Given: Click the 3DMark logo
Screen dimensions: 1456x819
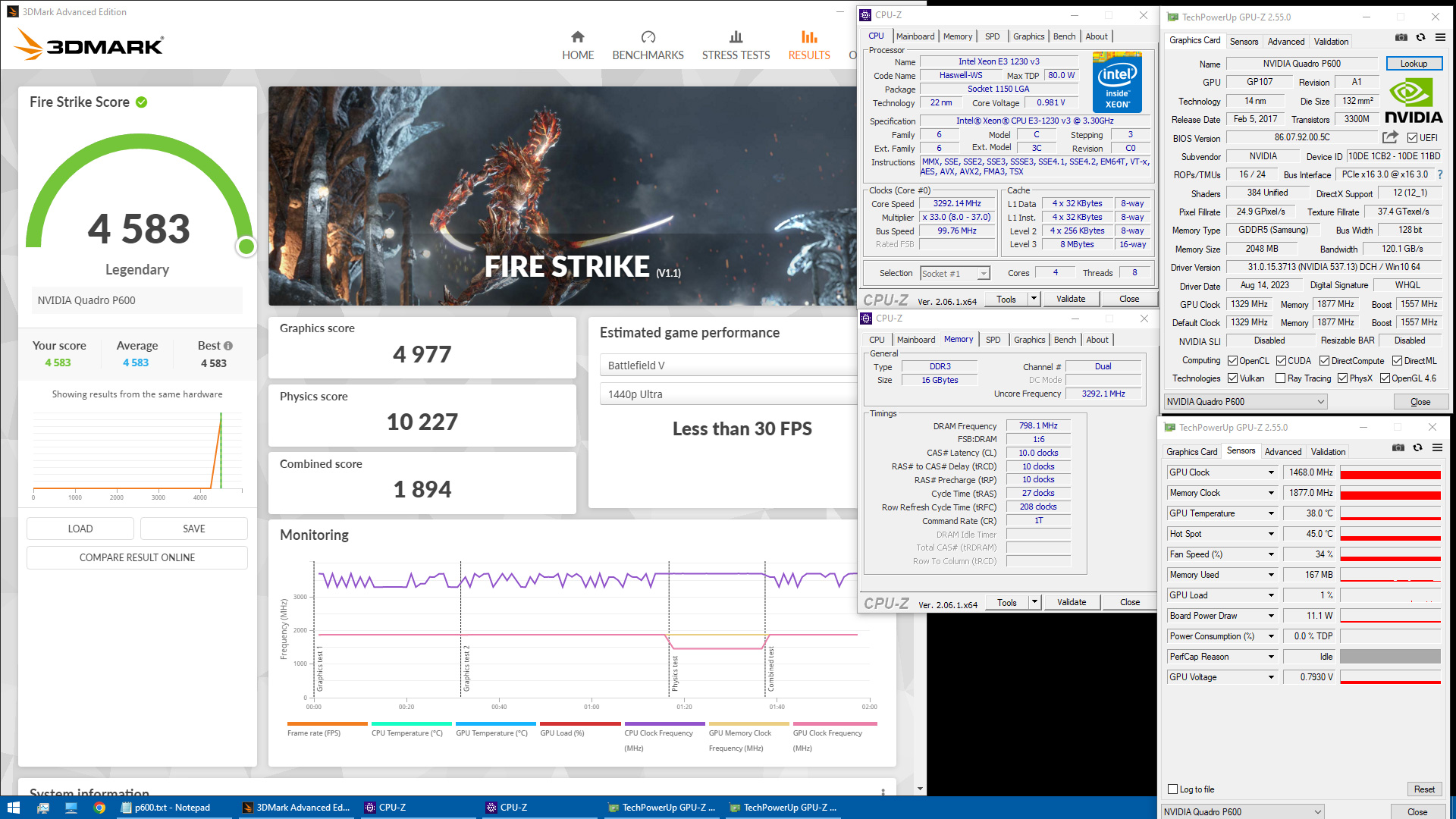Looking at the screenshot, I should pyautogui.click(x=89, y=45).
